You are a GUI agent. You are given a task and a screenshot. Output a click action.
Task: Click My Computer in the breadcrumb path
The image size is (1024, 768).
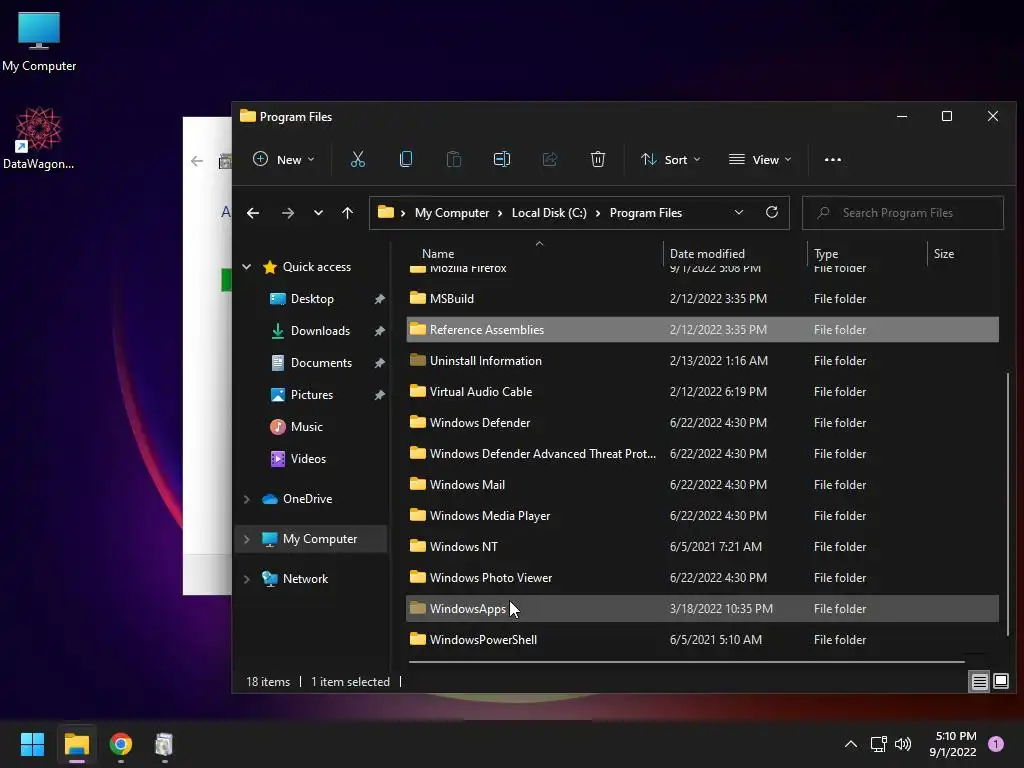coord(452,213)
